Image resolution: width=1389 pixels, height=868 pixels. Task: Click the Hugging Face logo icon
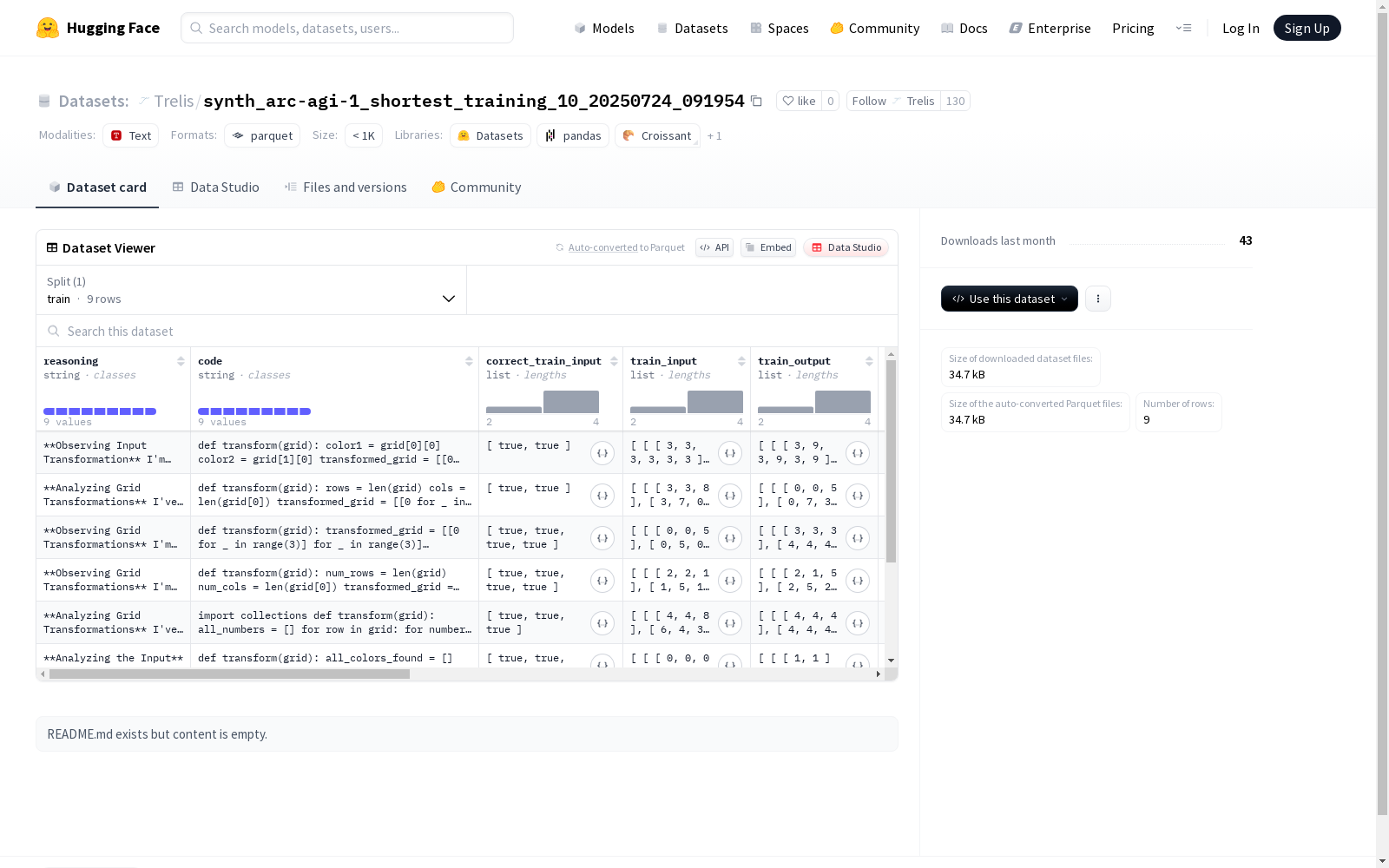[48, 28]
